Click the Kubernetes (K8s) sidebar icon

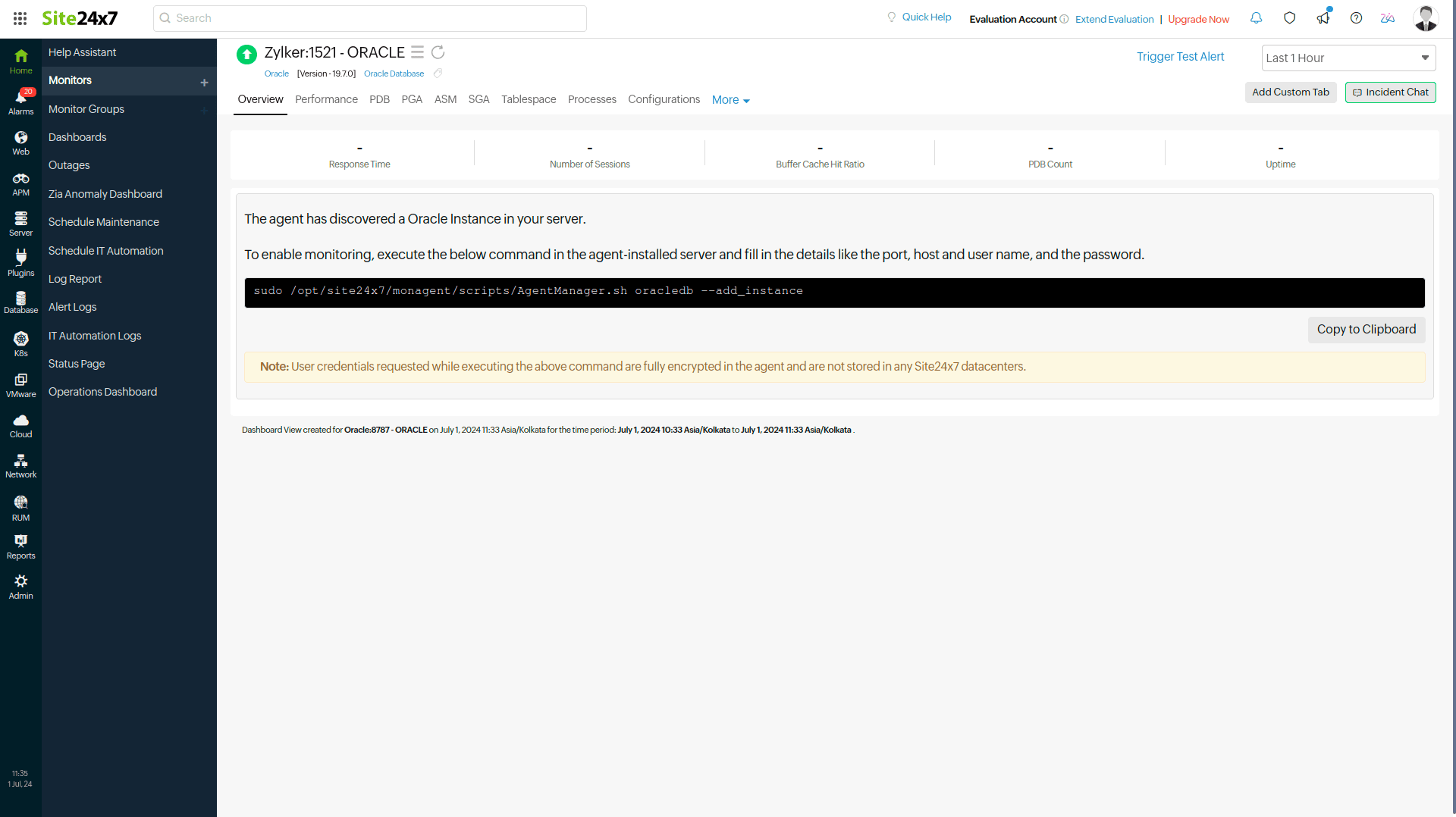click(x=20, y=340)
